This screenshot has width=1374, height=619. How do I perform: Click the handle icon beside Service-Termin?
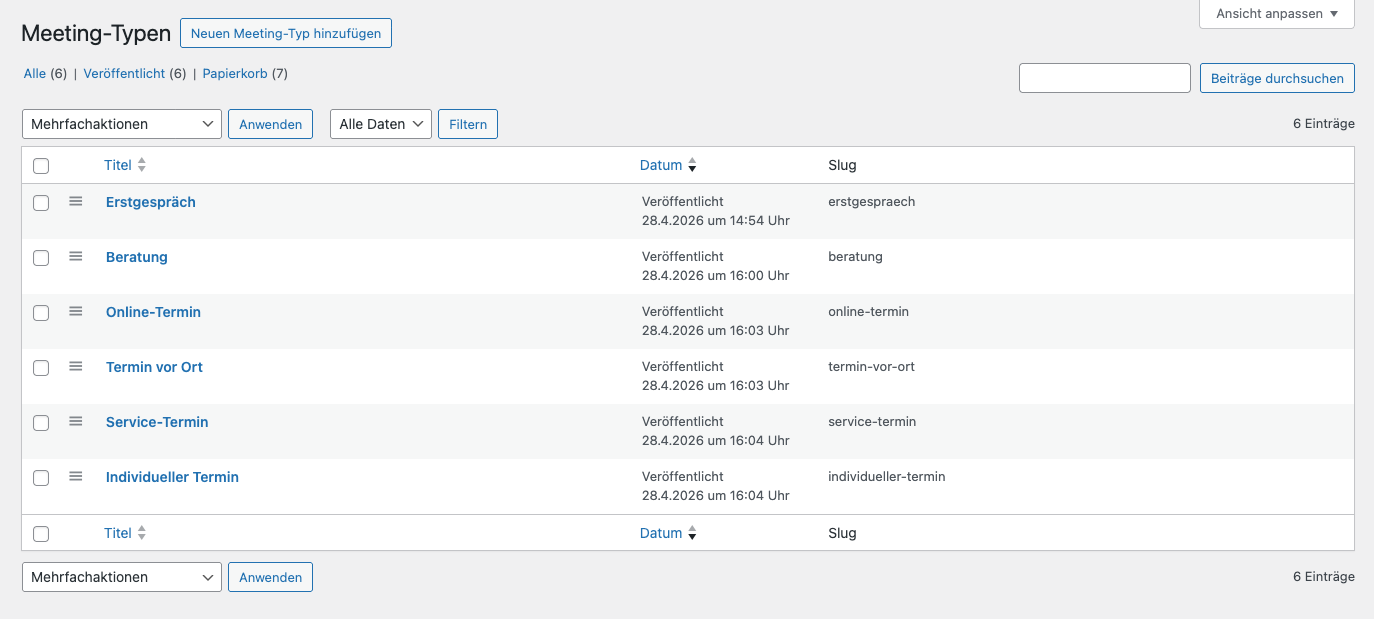pyautogui.click(x=75, y=421)
